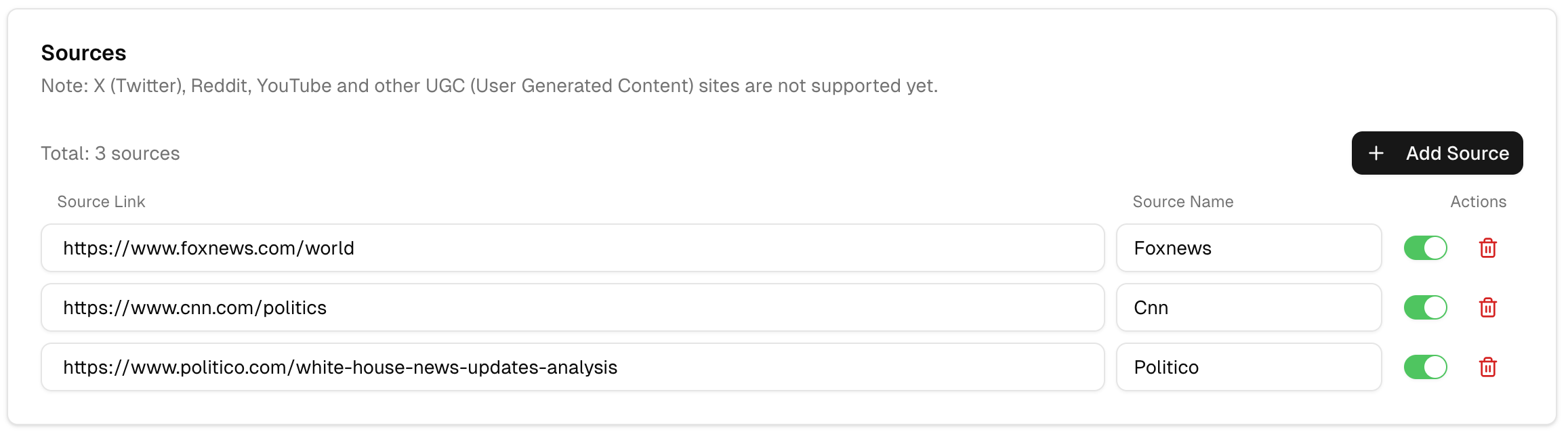This screenshot has height=436, width=1568.
Task: Disable the toggle next to Politico
Action: (x=1425, y=367)
